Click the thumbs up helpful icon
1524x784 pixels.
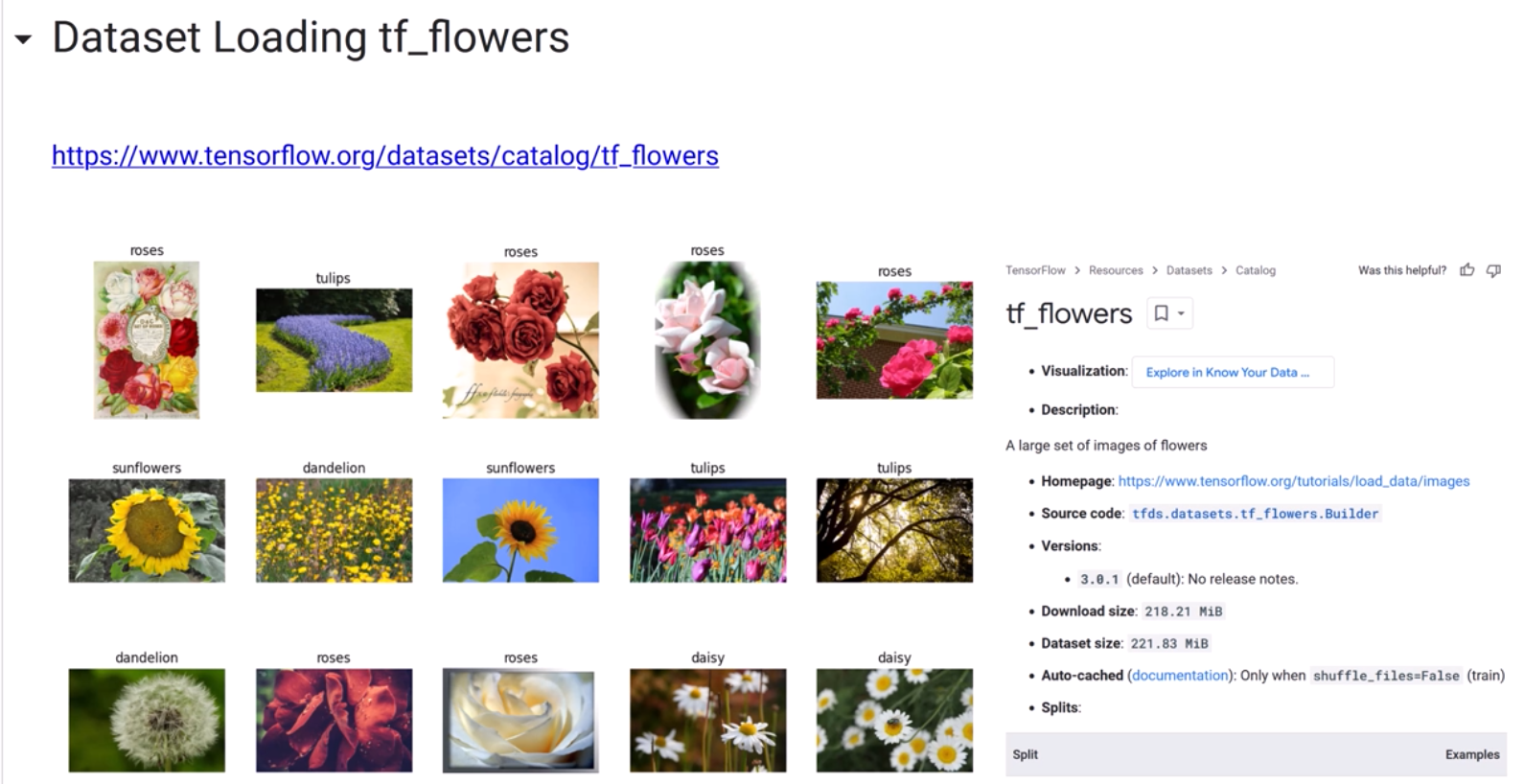(x=1466, y=270)
